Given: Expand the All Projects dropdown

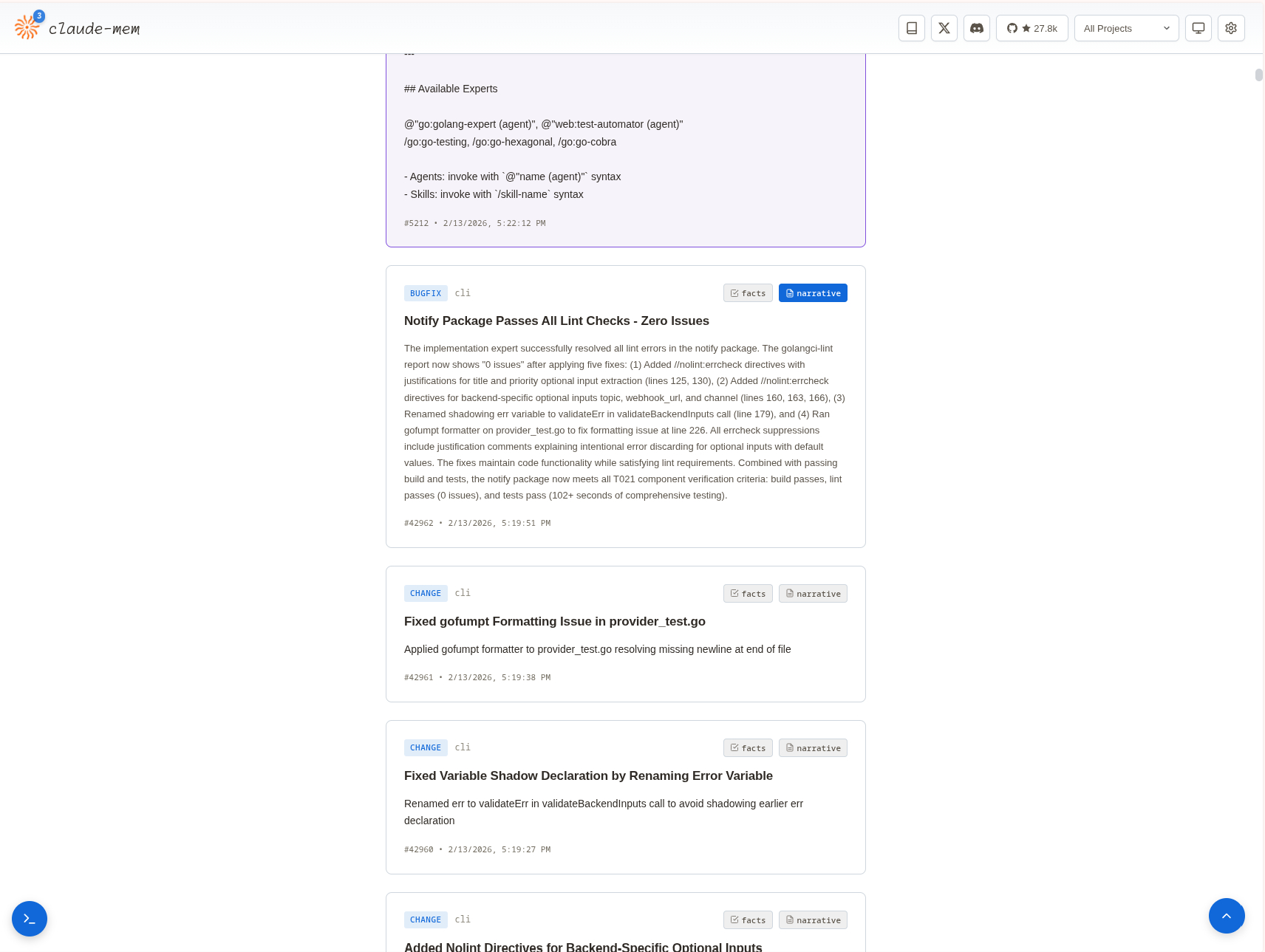Looking at the screenshot, I should tap(1125, 28).
